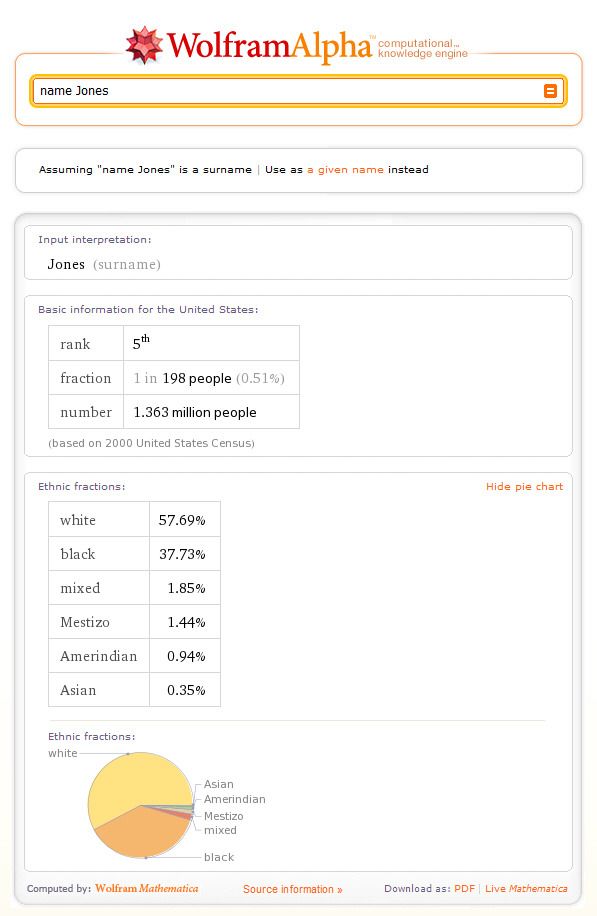
Task: Click the orange compute button in search box
Action: click(x=550, y=91)
